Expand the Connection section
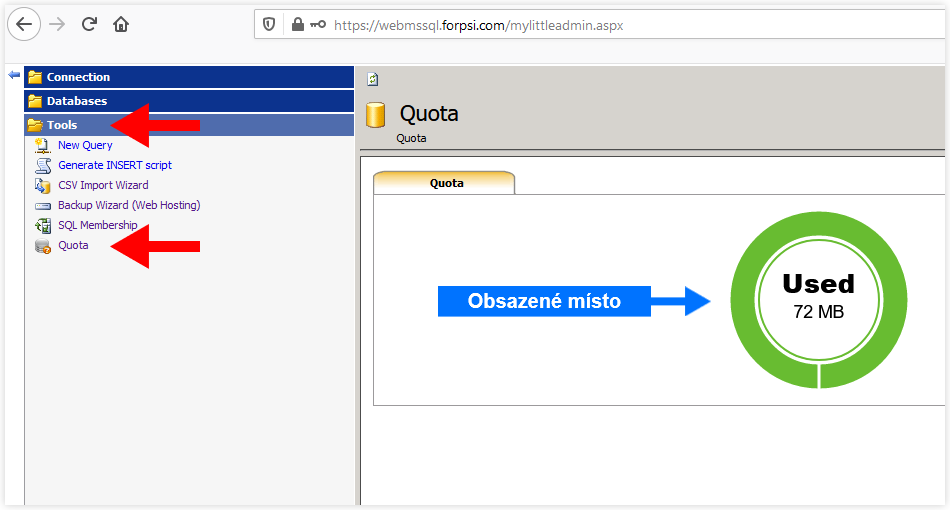This screenshot has width=950, height=510. point(189,77)
